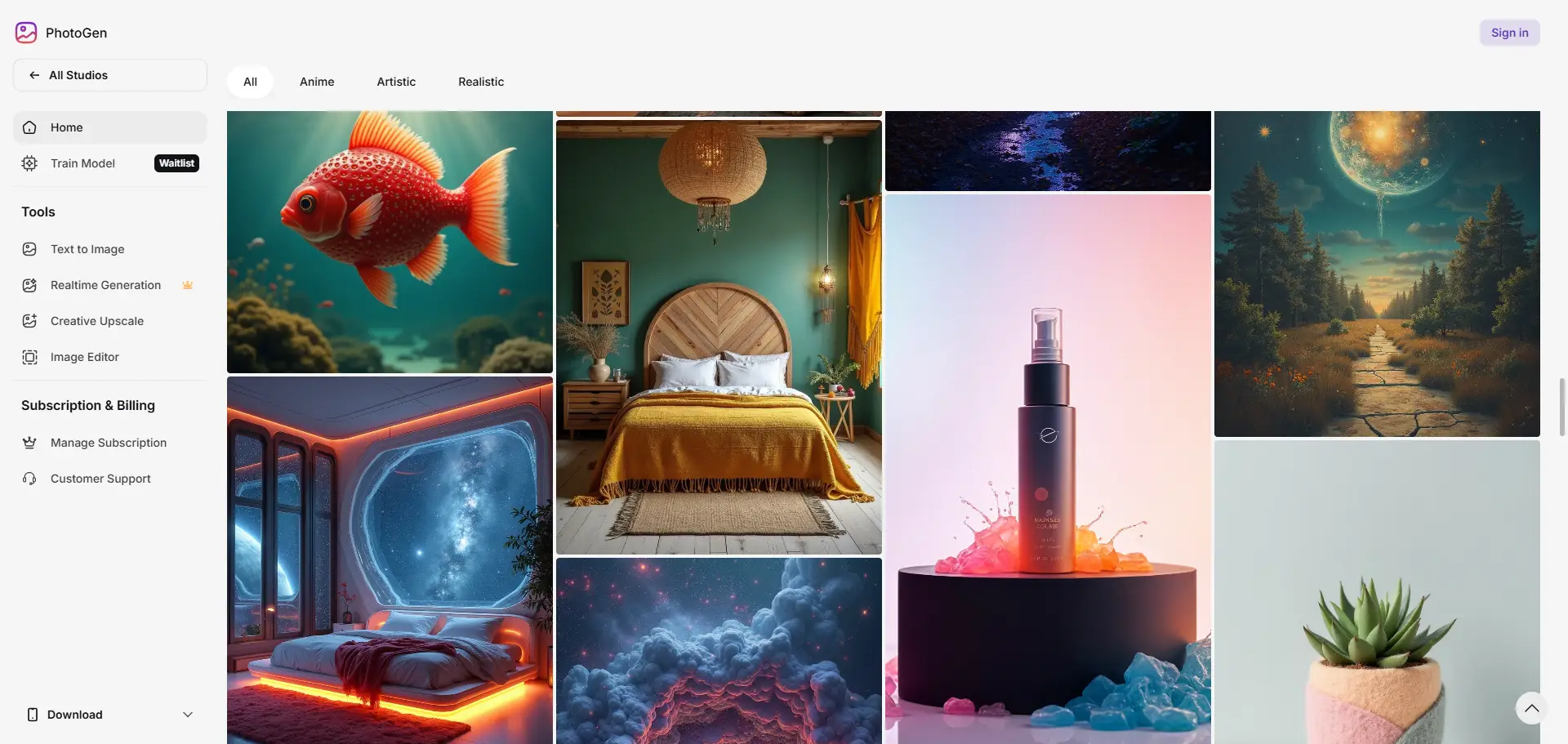Click the Customer Support headset icon
Viewport: 1568px width, 744px height.
(29, 479)
